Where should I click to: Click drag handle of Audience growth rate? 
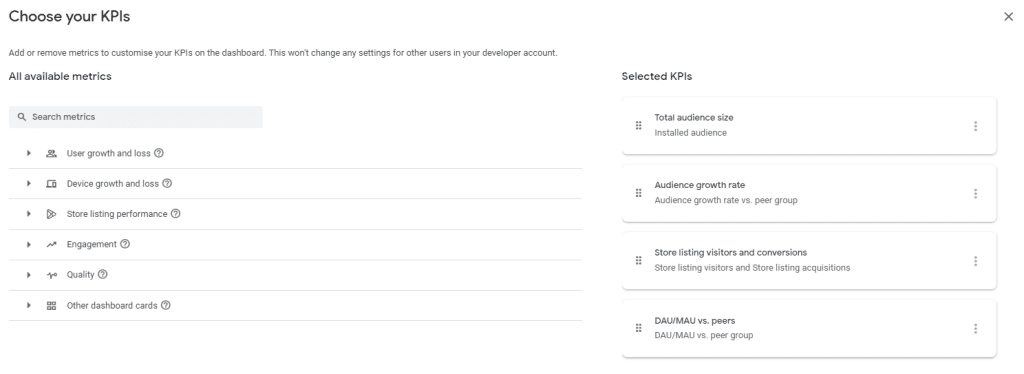[639, 193]
